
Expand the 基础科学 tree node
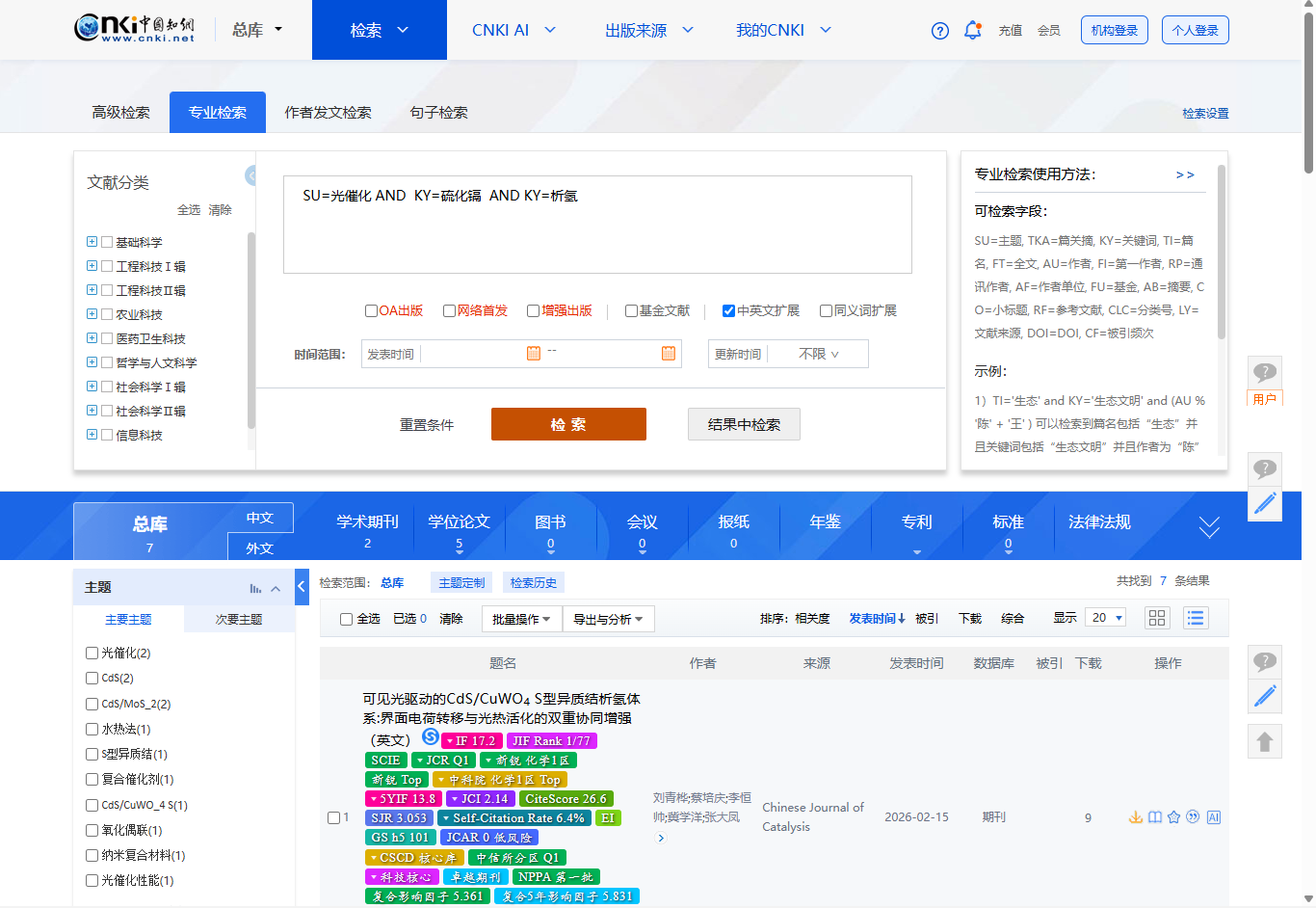(92, 242)
